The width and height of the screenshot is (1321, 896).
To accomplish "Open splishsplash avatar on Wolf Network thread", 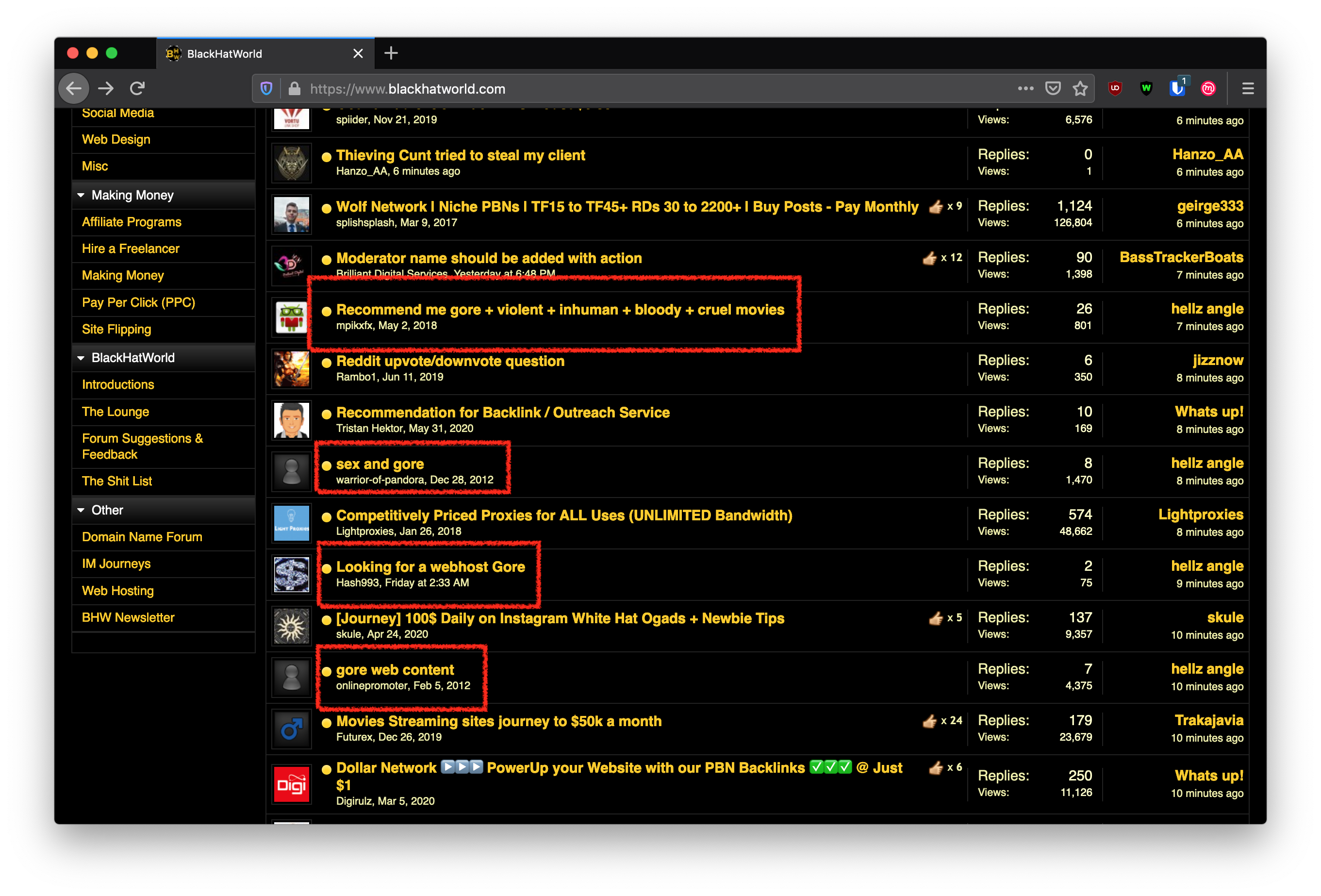I will [x=292, y=215].
